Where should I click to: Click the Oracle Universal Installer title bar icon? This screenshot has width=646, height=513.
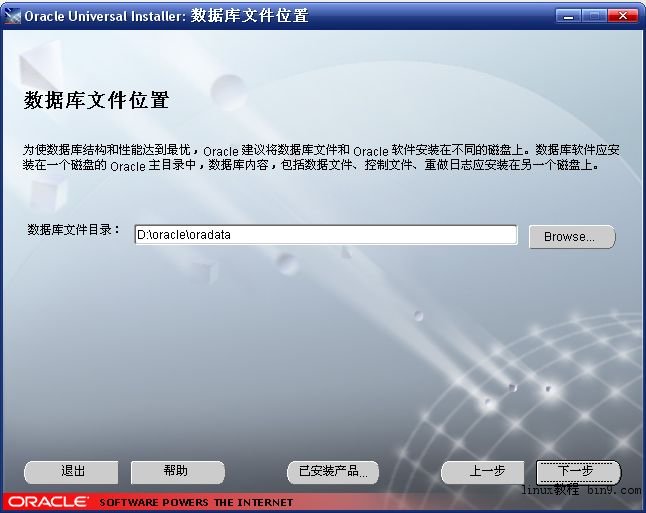12,16
